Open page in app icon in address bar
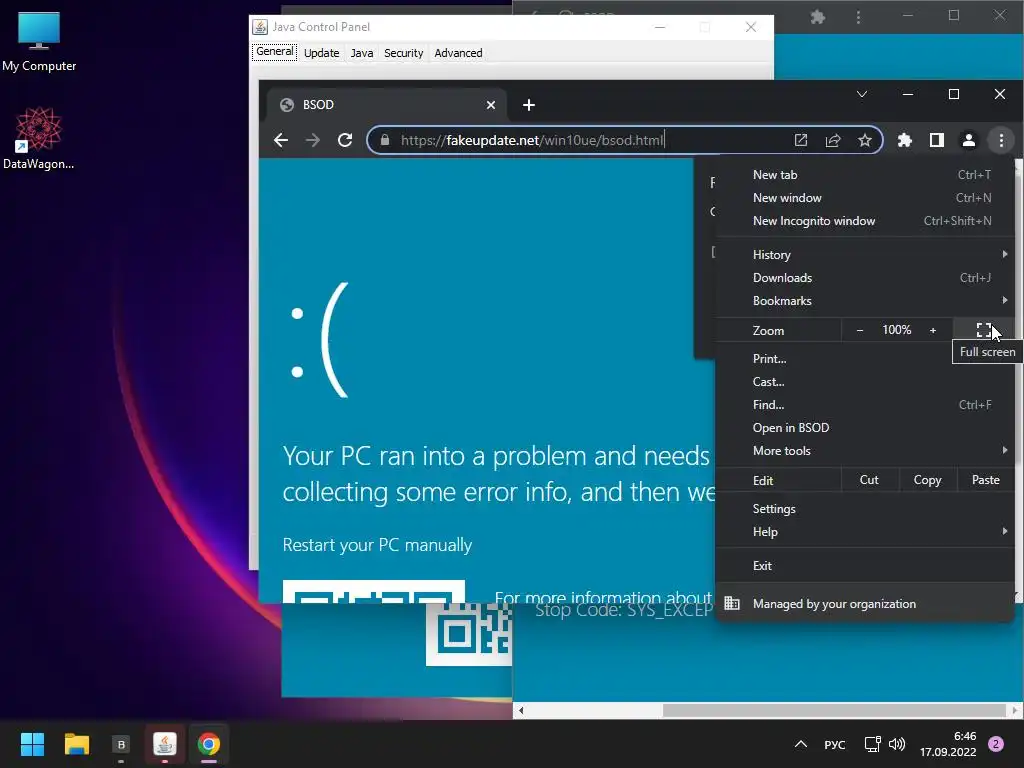1024x768 pixels. [x=801, y=140]
